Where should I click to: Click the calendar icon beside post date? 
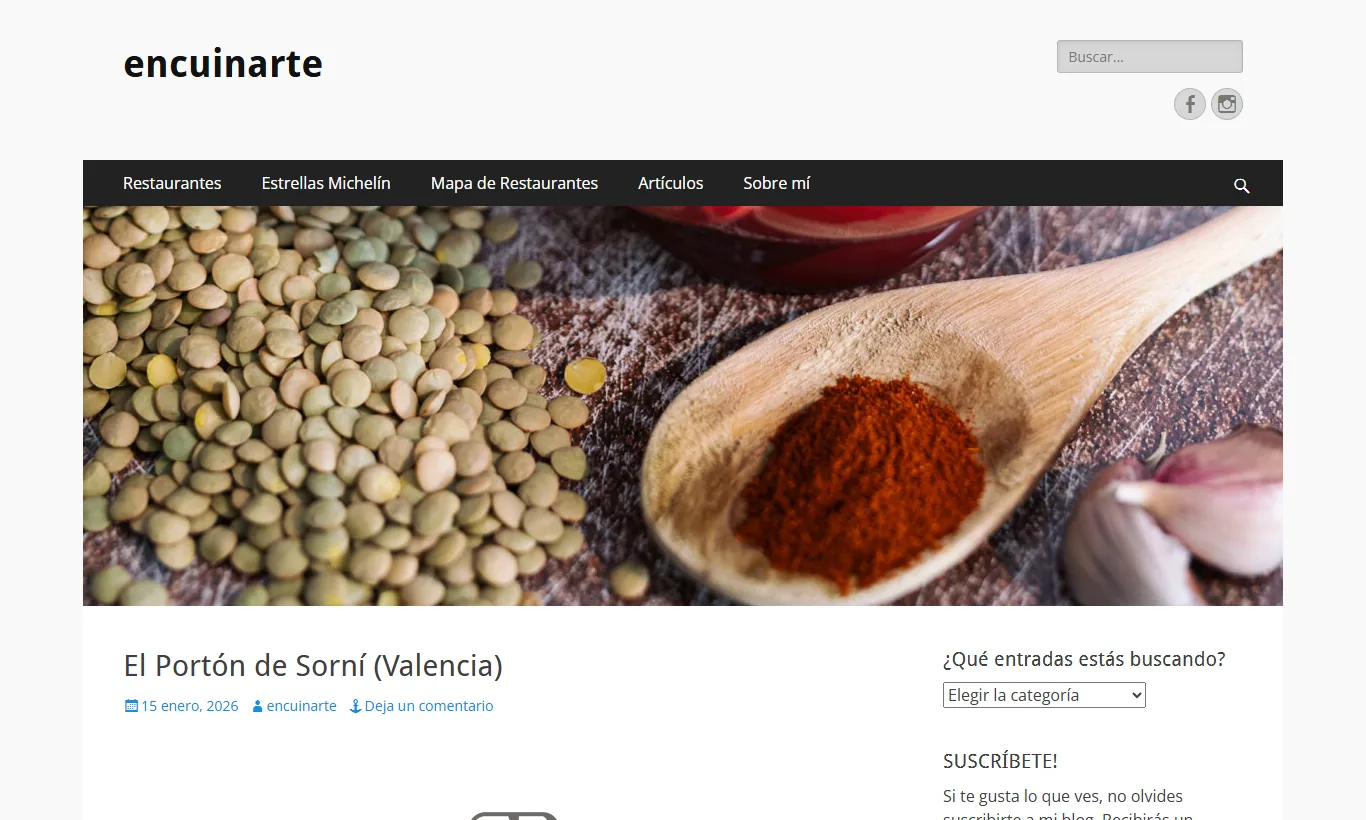(x=131, y=706)
